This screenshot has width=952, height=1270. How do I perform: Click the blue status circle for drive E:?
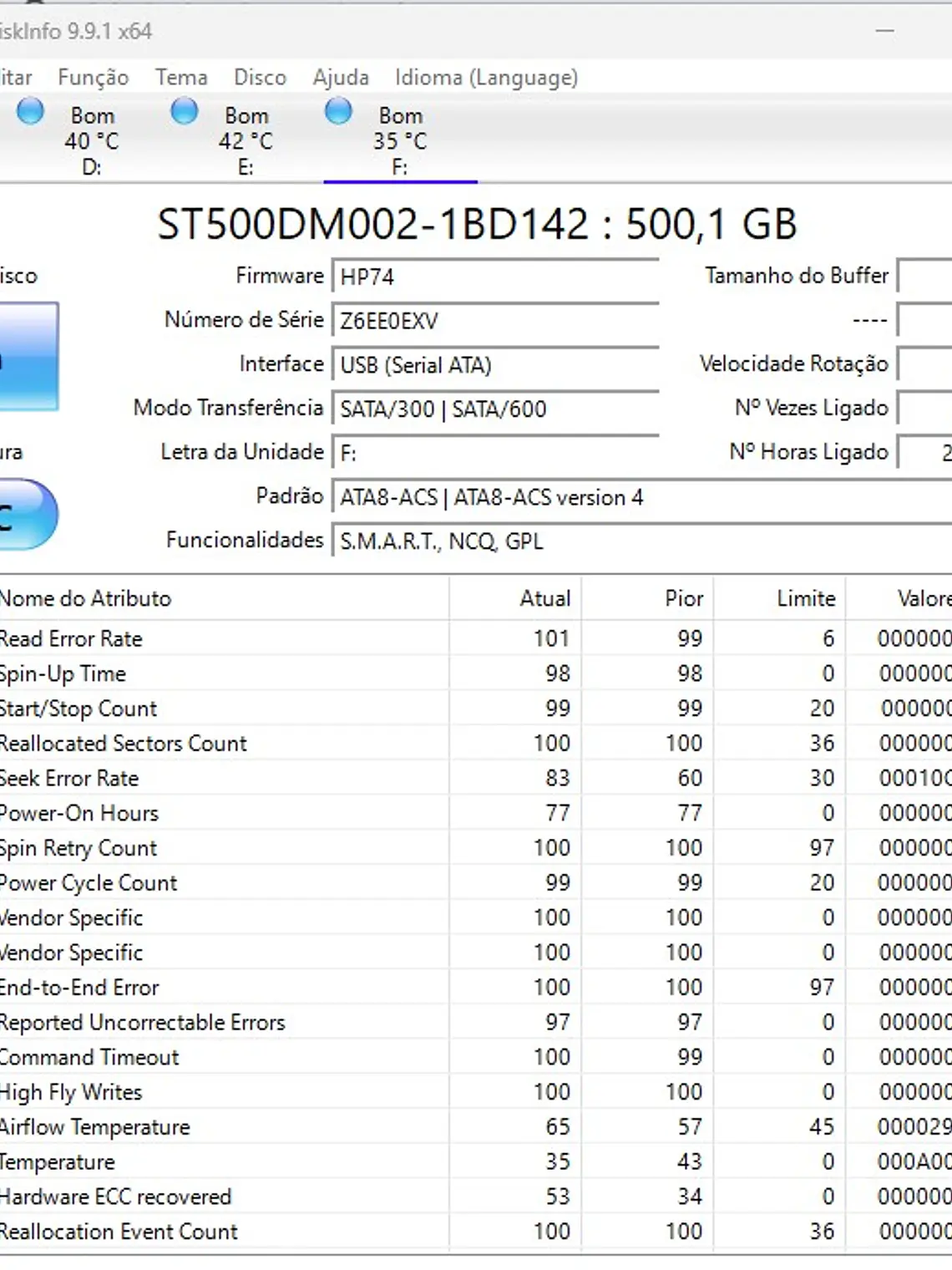185,111
